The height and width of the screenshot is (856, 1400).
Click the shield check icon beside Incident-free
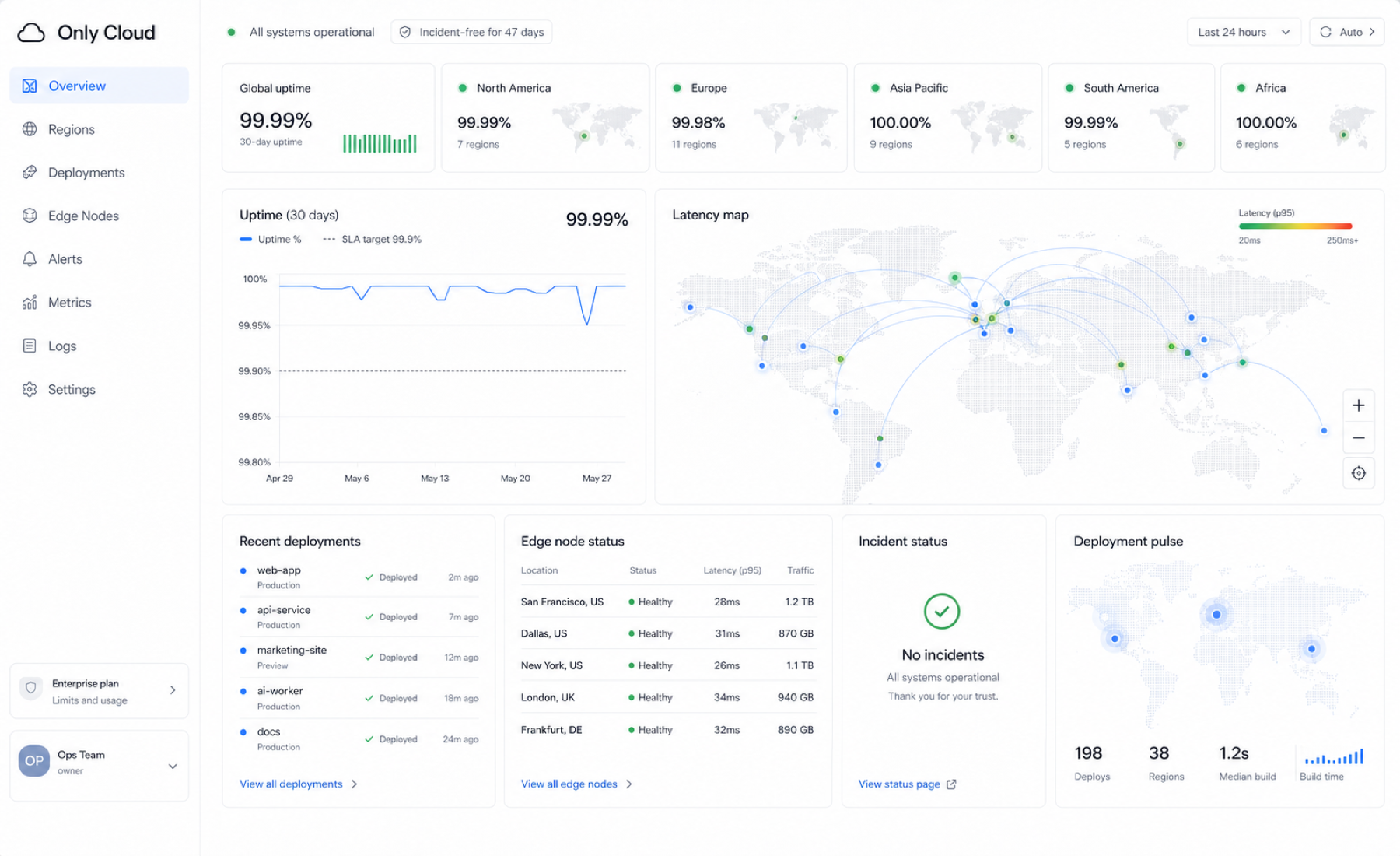click(x=405, y=32)
